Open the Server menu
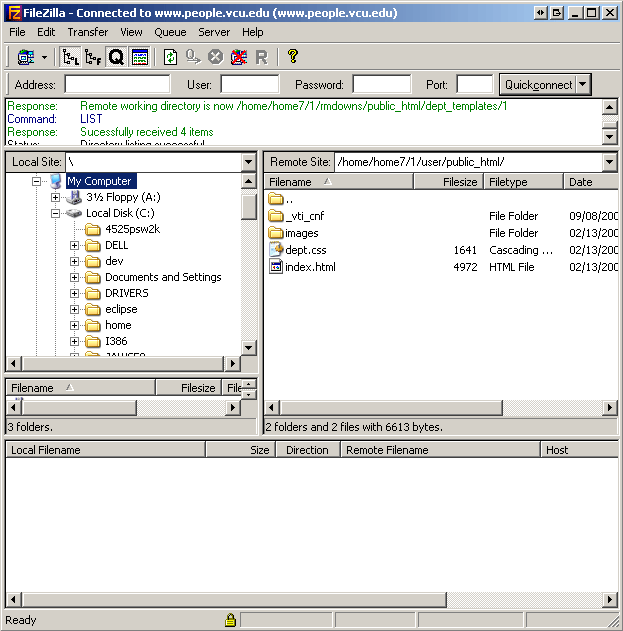This screenshot has height=631, width=623. [x=214, y=32]
